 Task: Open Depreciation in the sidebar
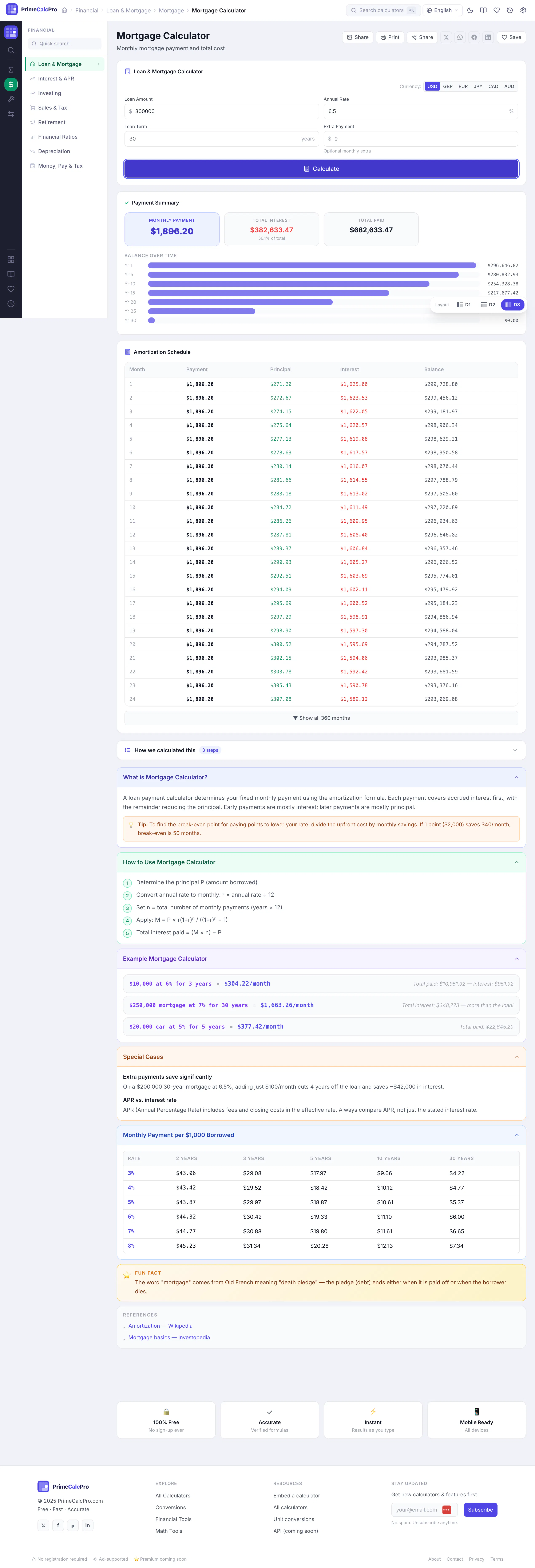coord(64,152)
